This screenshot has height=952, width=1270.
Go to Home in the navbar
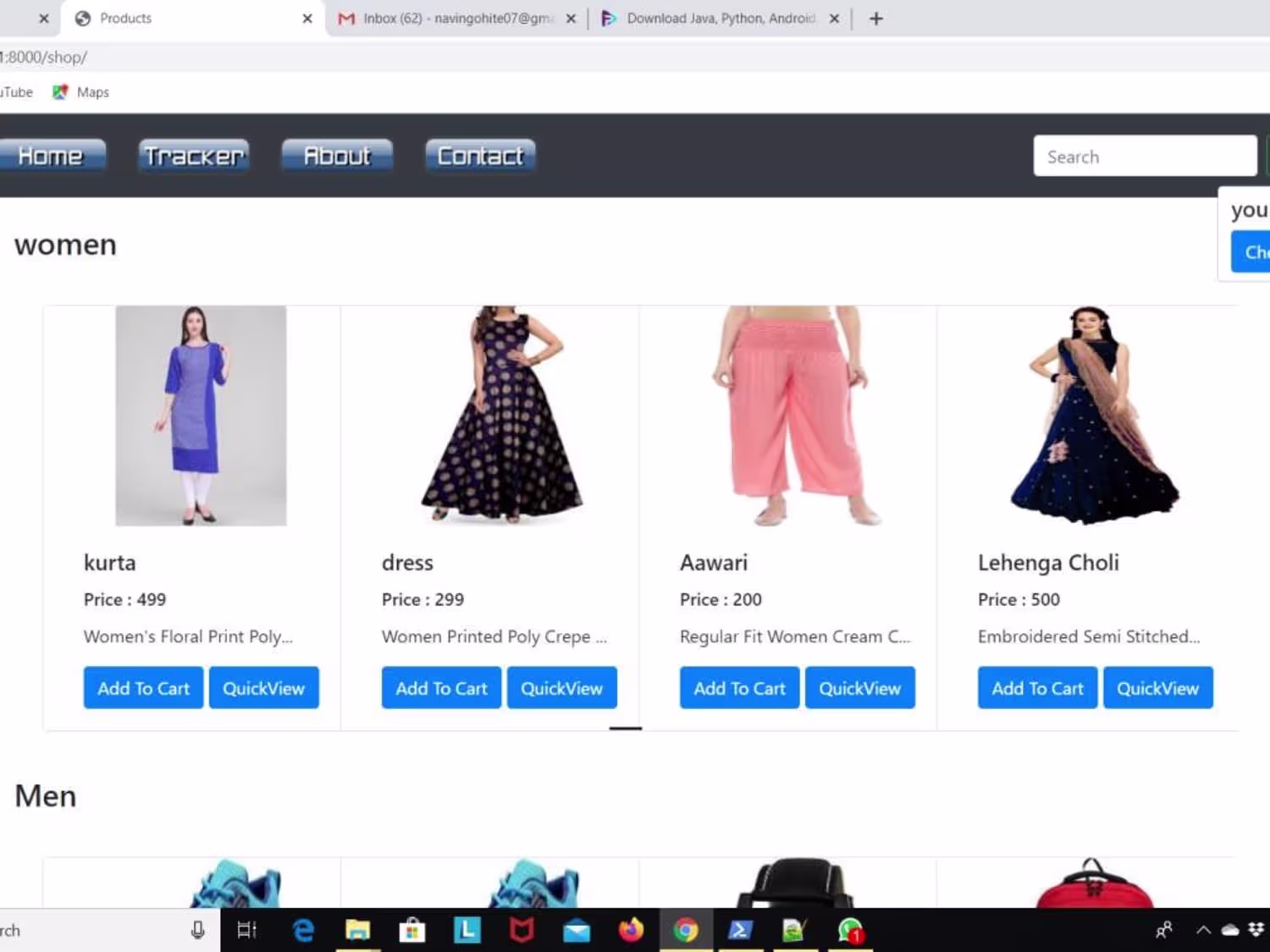pyautogui.click(x=51, y=156)
